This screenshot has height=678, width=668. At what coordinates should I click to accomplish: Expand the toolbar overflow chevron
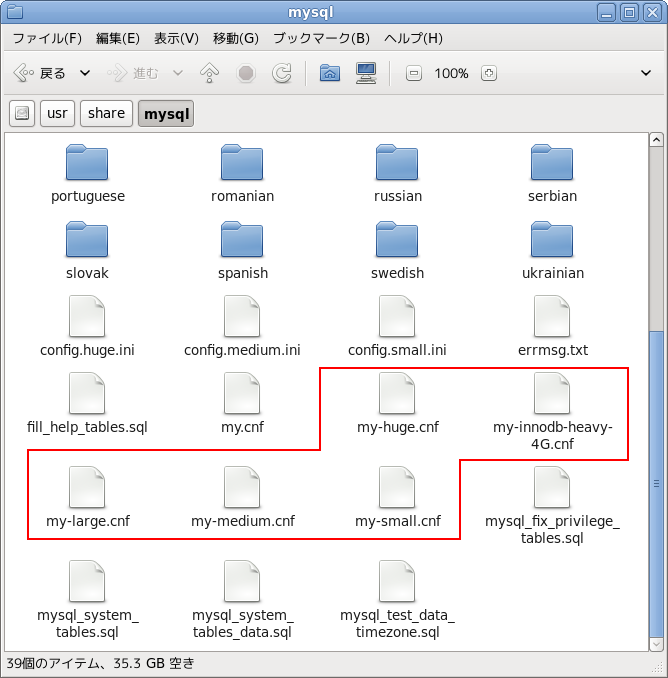646,73
